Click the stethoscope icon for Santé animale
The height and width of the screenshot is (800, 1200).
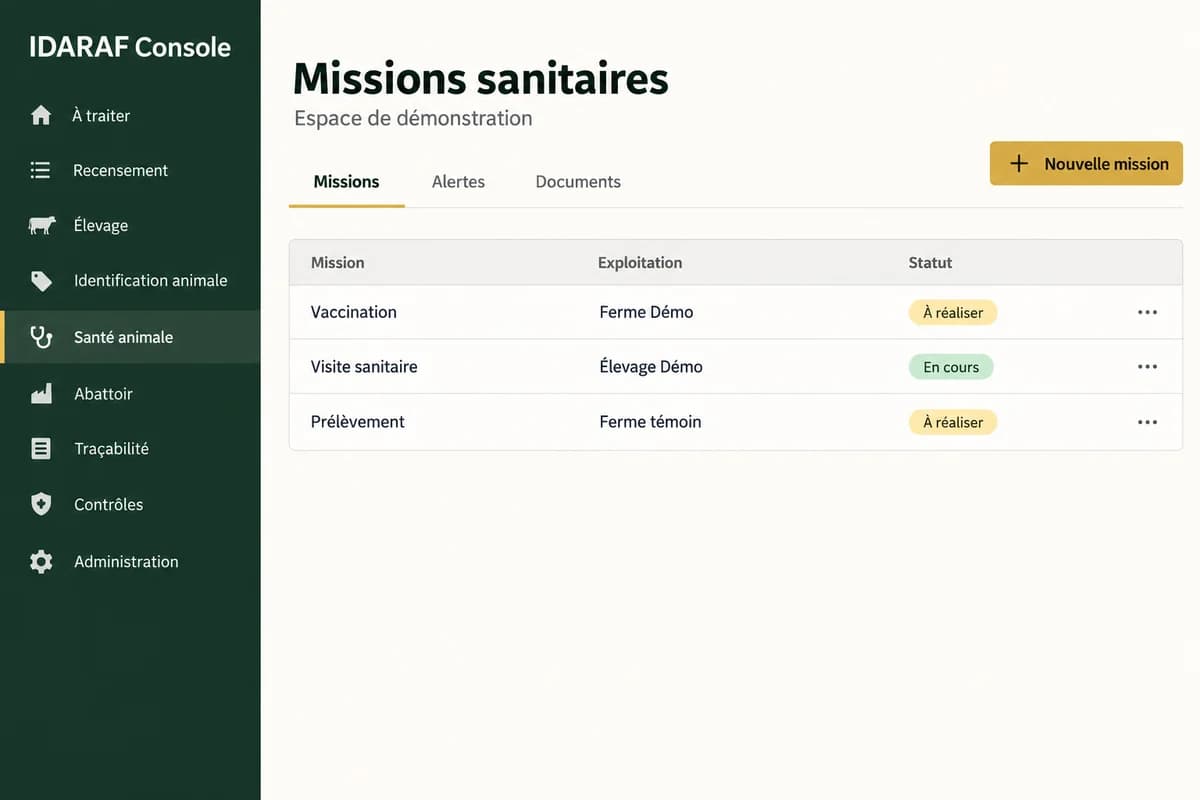41,337
